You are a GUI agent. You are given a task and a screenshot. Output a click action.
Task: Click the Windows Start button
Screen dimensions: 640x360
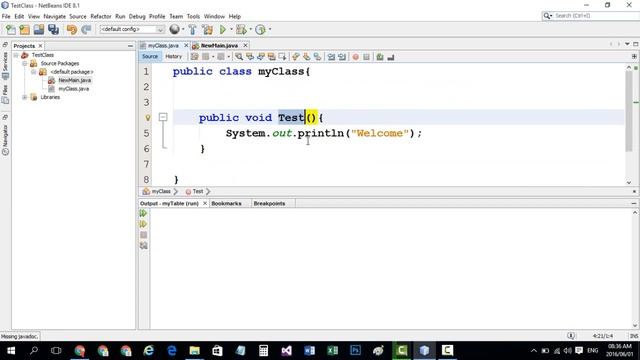click(x=11, y=350)
